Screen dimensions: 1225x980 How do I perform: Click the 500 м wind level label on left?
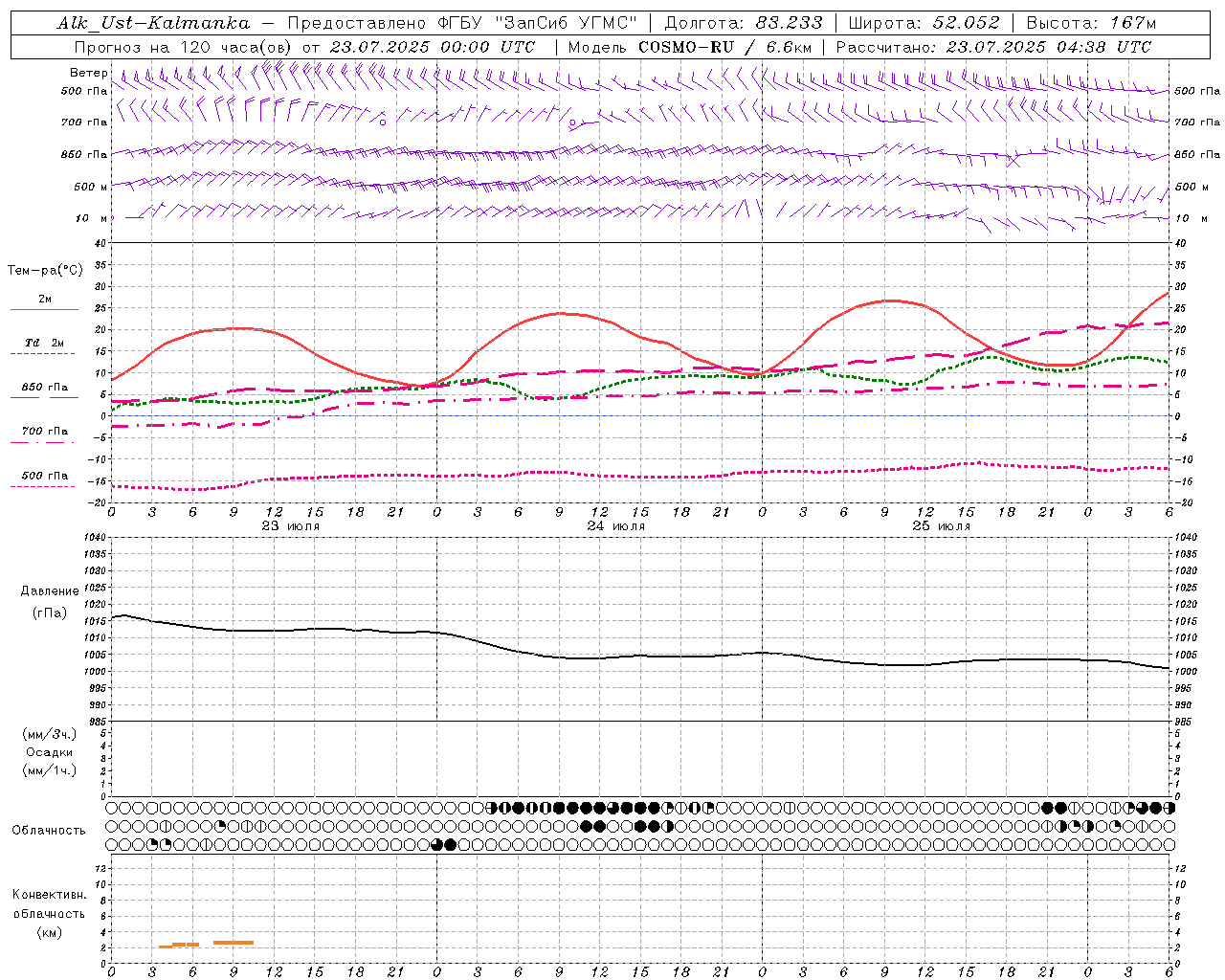pyautogui.click(x=92, y=187)
